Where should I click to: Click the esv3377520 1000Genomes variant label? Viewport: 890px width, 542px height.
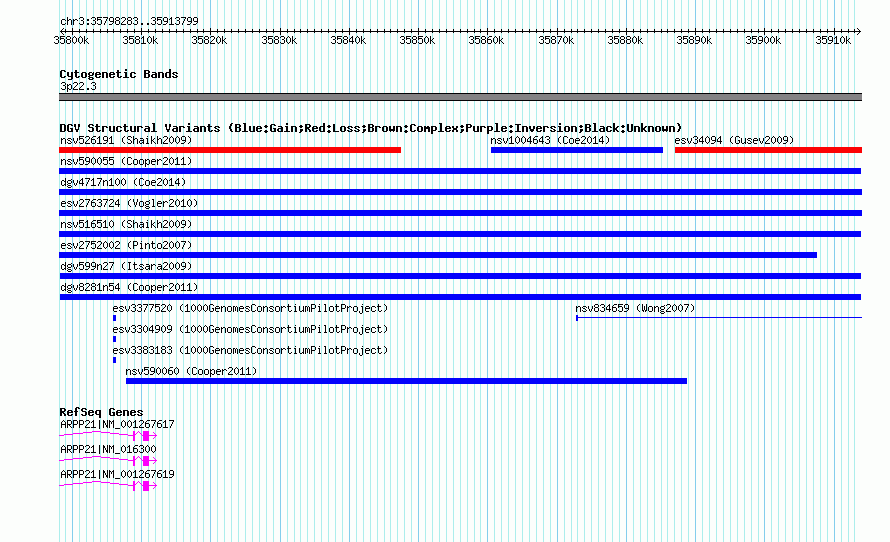(250, 308)
